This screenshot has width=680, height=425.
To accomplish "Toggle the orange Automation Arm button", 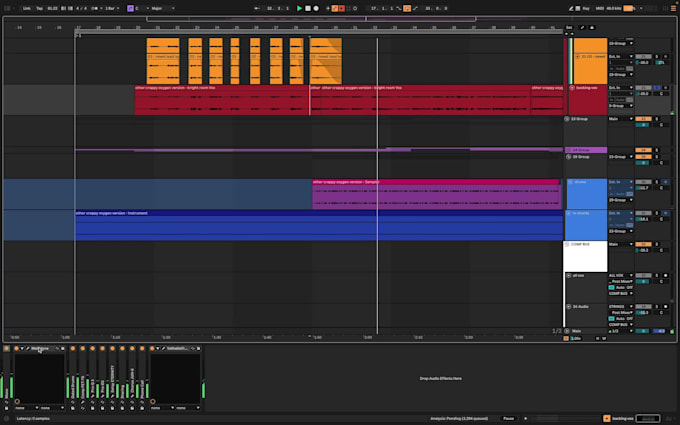I will 335,8.
